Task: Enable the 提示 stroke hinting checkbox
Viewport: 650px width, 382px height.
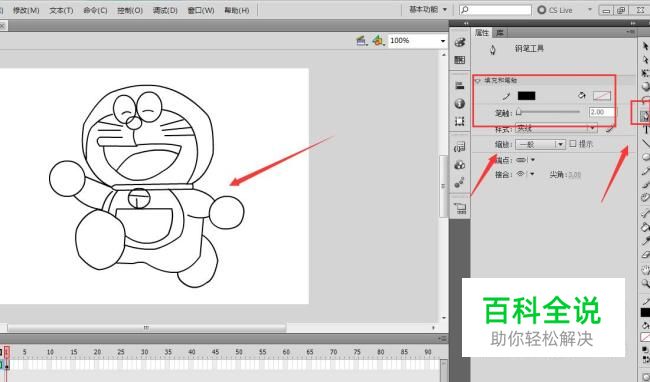Action: tap(573, 144)
